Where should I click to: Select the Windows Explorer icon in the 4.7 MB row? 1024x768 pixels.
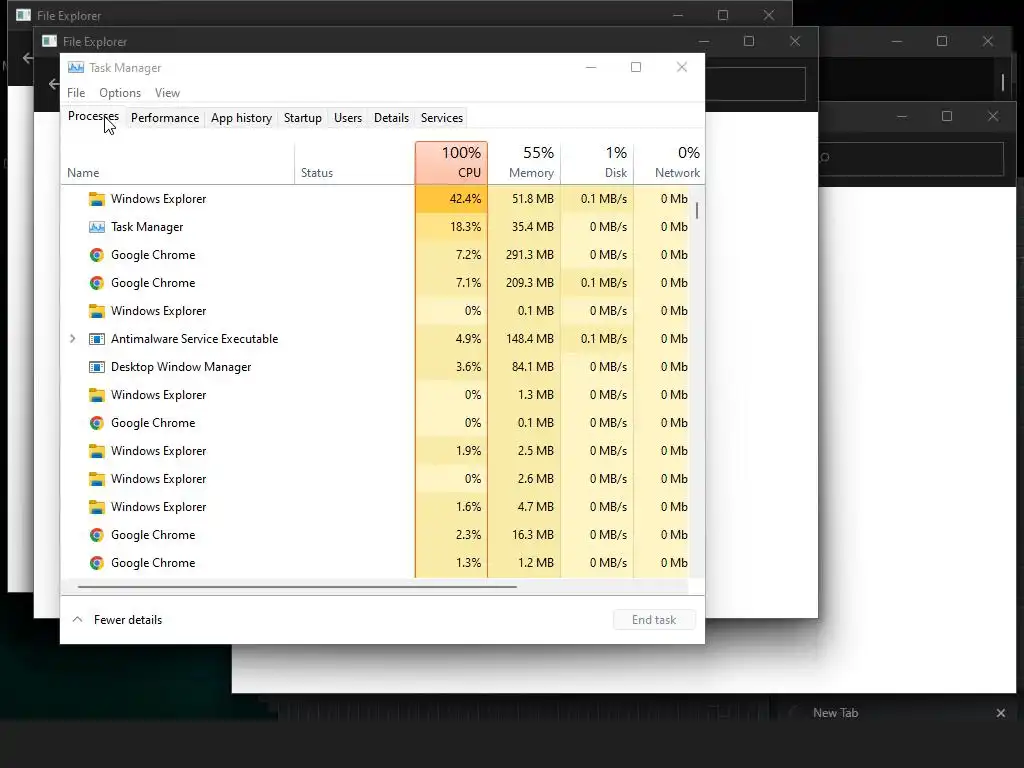(x=97, y=507)
